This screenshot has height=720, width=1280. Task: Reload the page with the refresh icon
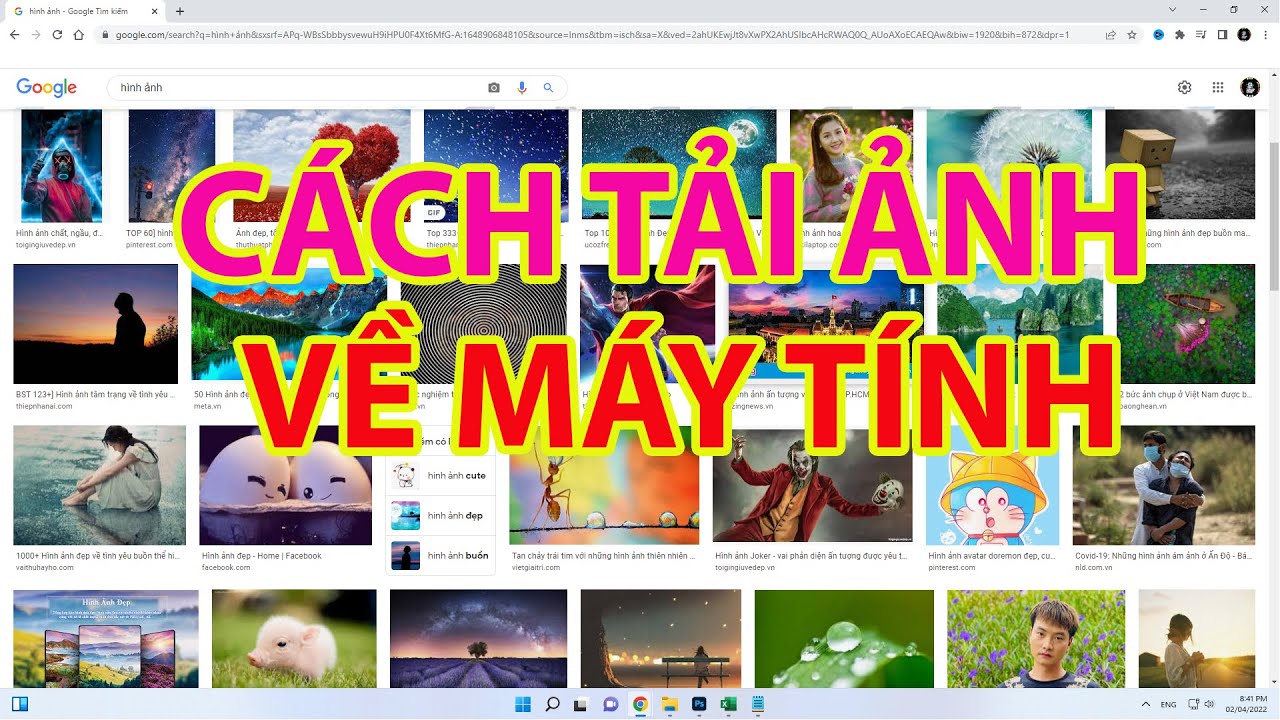click(x=57, y=33)
